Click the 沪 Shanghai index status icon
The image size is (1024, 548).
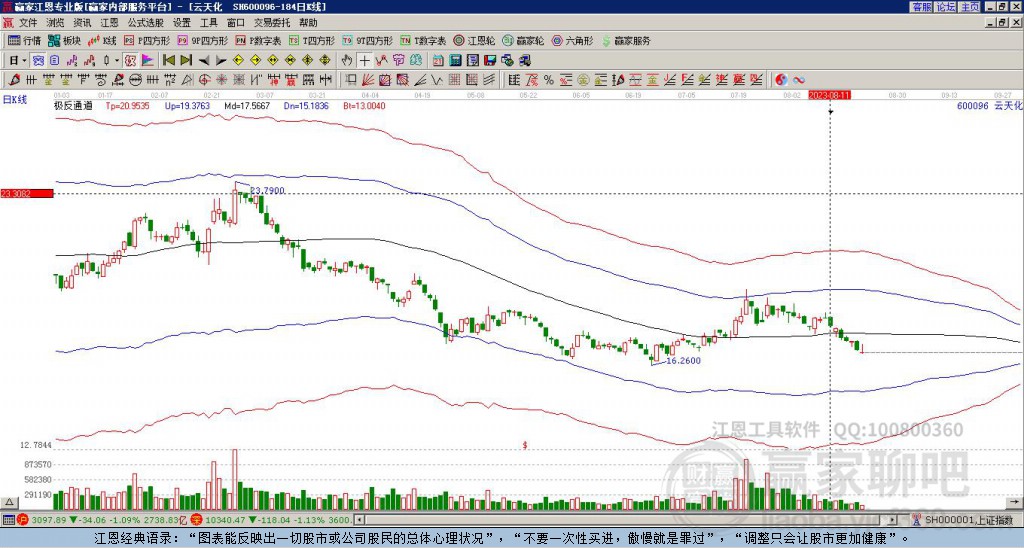coord(23,520)
